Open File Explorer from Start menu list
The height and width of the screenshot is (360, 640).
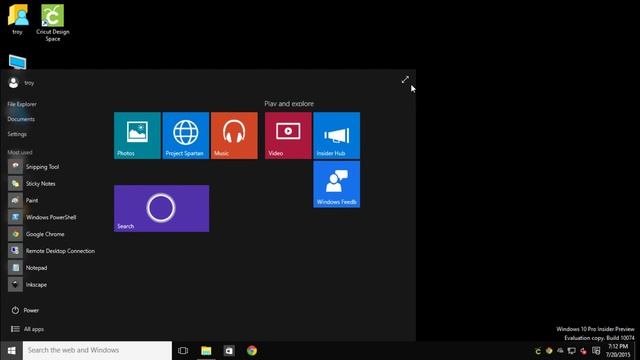point(22,104)
